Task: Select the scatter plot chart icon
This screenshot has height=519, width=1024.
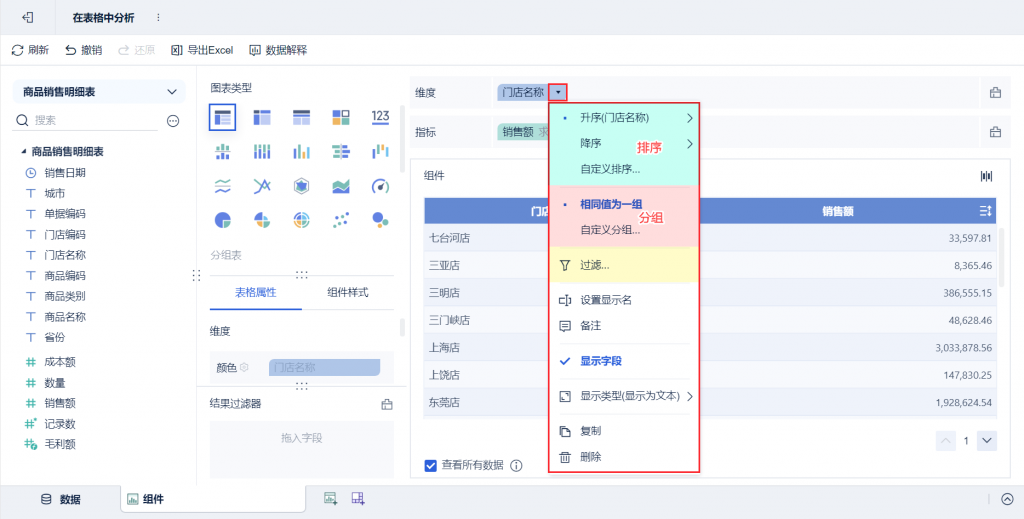Action: tap(341, 220)
